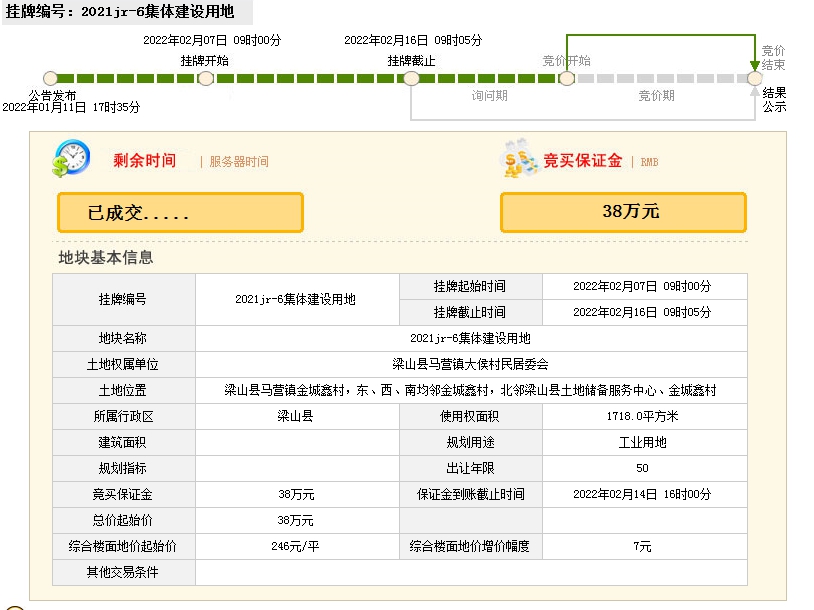The height and width of the screenshot is (610, 814).
Task: Click the 挂牌截止 timeline node
Action: (411, 78)
